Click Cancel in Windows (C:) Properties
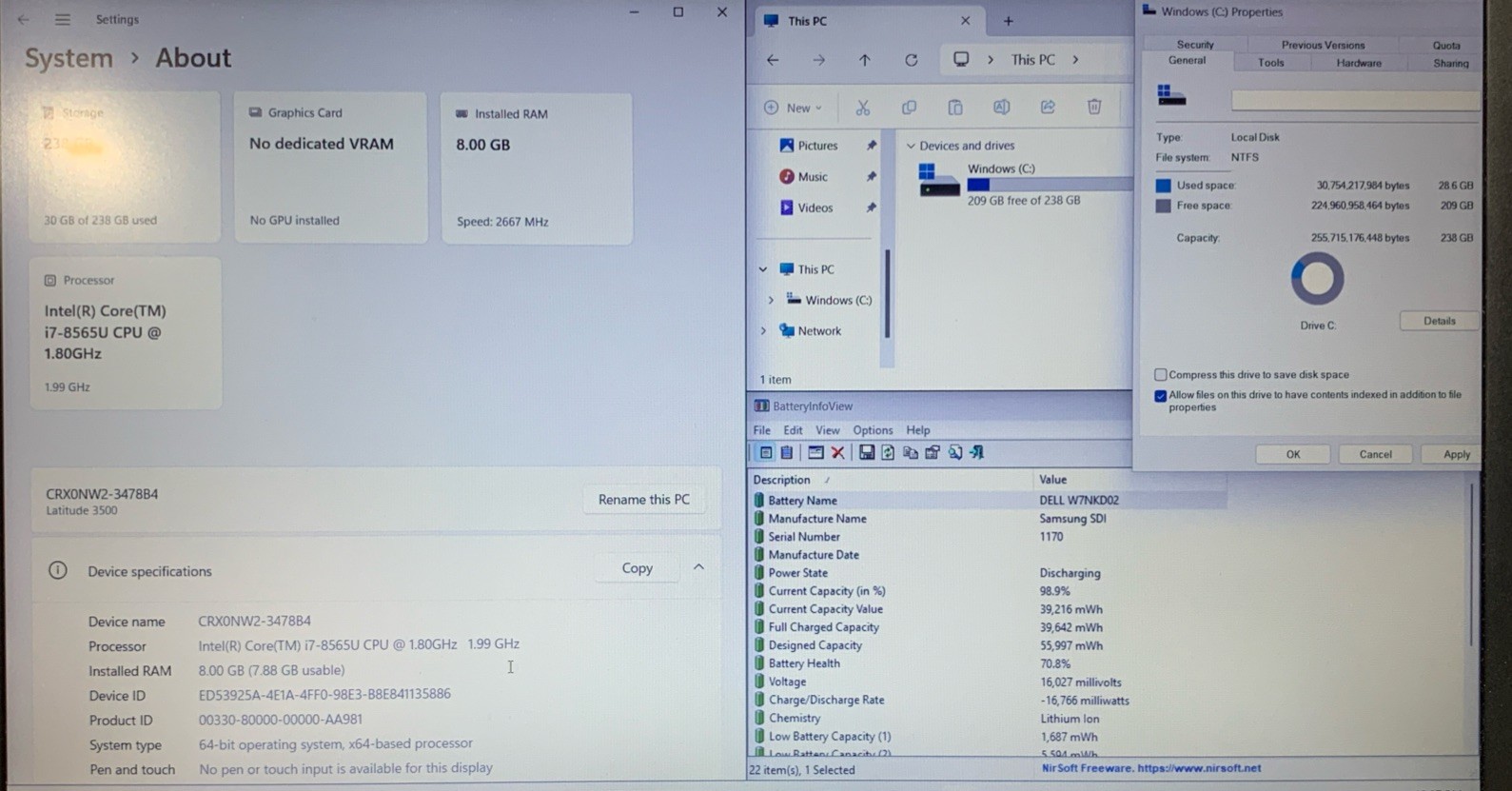The width and height of the screenshot is (1512, 791). pyautogui.click(x=1375, y=454)
